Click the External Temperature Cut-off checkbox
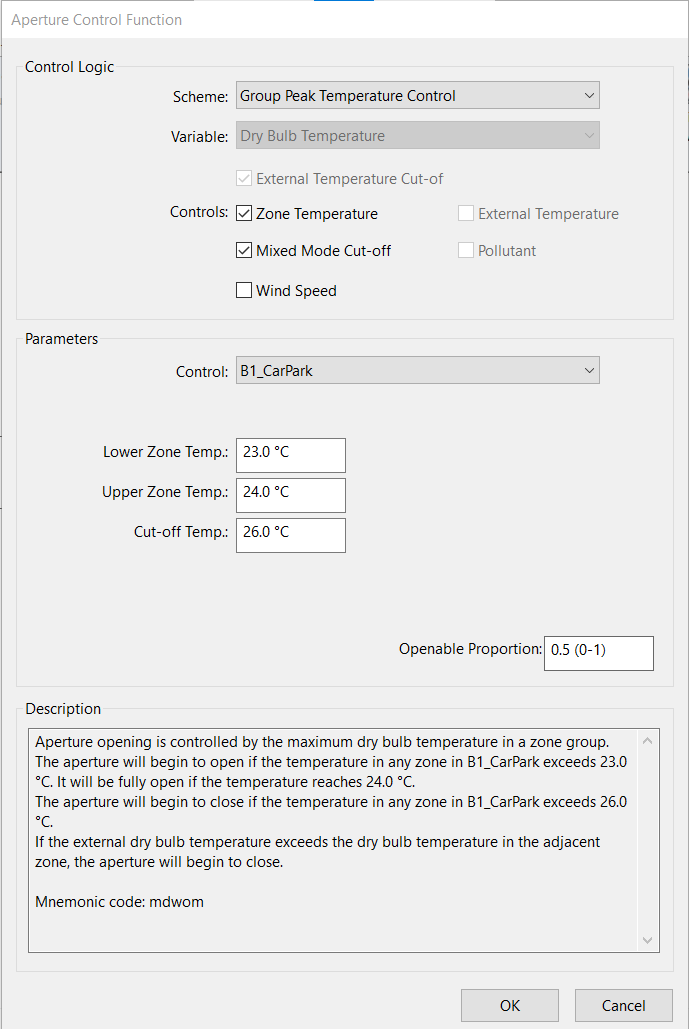Viewport: 689px width, 1029px height. coord(244,178)
